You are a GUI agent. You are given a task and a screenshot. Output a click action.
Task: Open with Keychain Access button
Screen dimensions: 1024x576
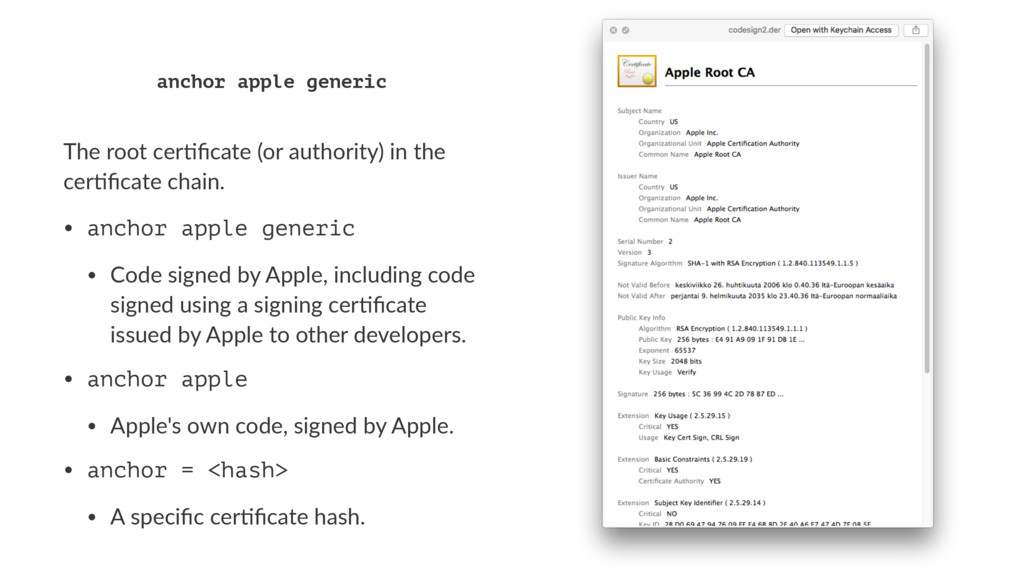pyautogui.click(x=840, y=30)
